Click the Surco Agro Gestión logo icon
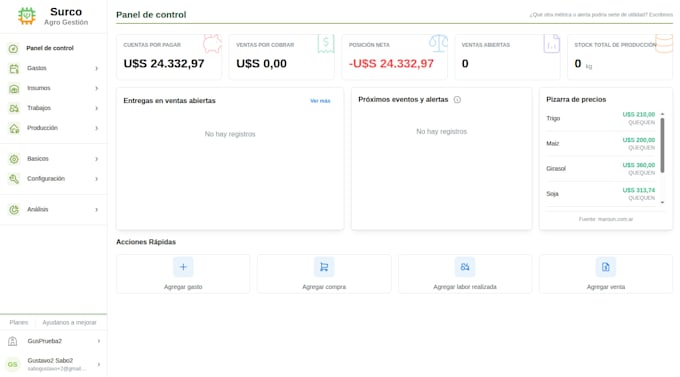Screen dimensions: 680x377 pos(27,16)
